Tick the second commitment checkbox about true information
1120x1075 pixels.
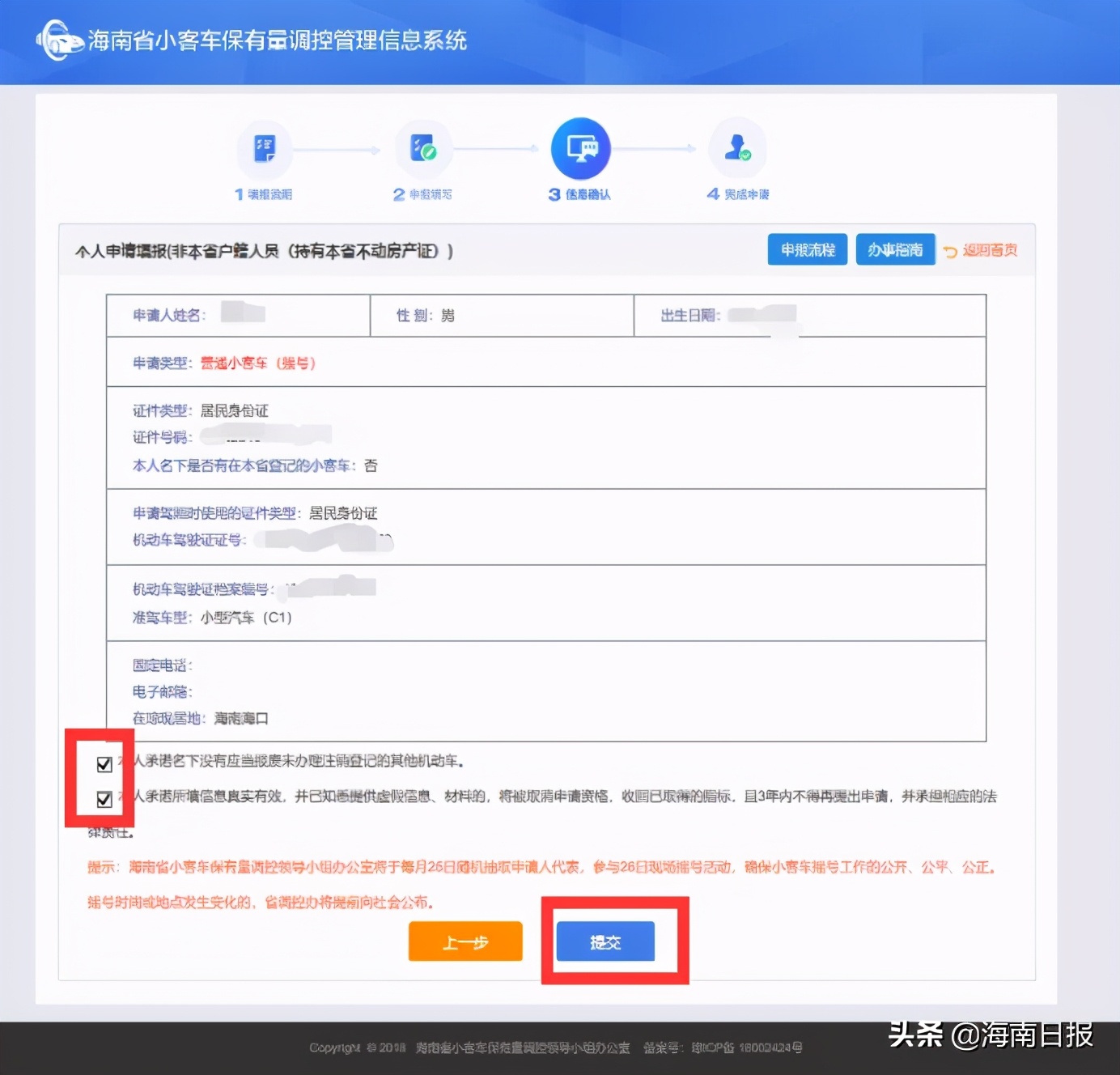pos(104,800)
